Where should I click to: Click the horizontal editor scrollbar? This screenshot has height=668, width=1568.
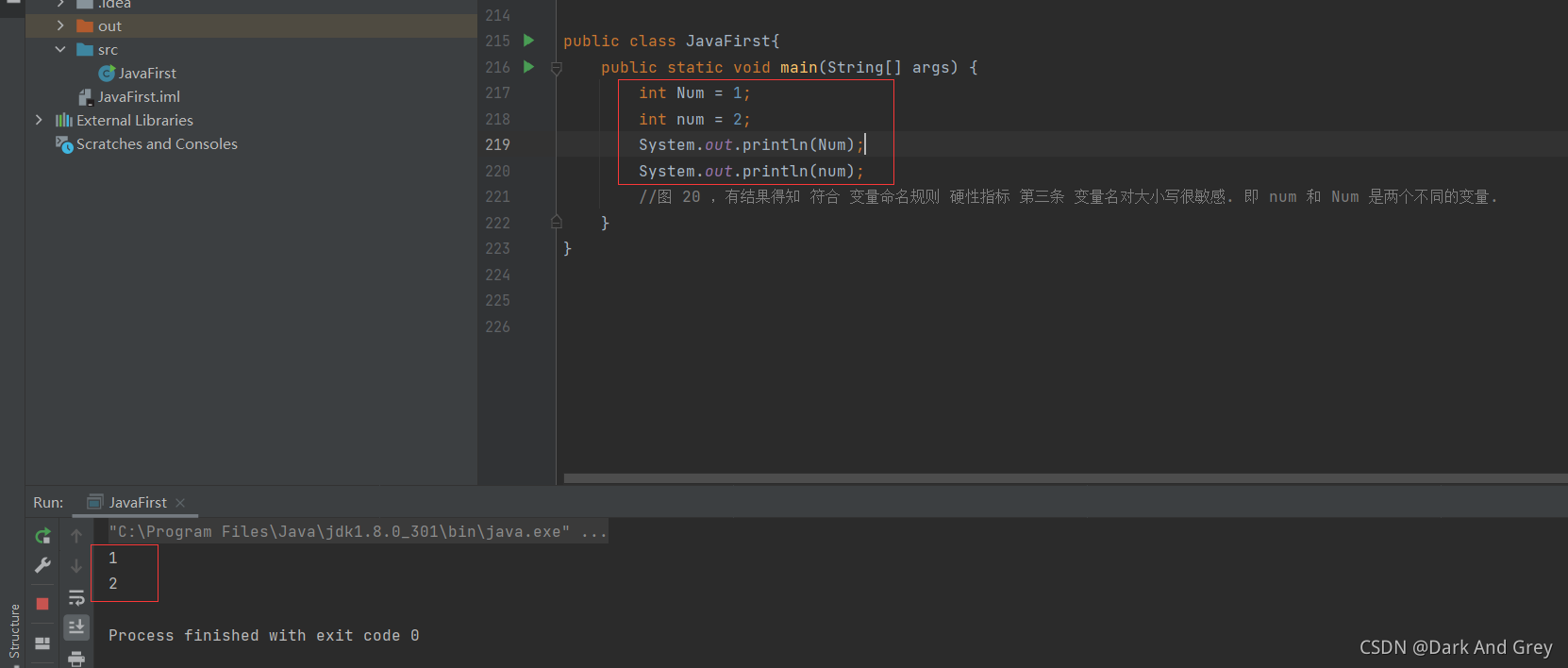(1065, 478)
